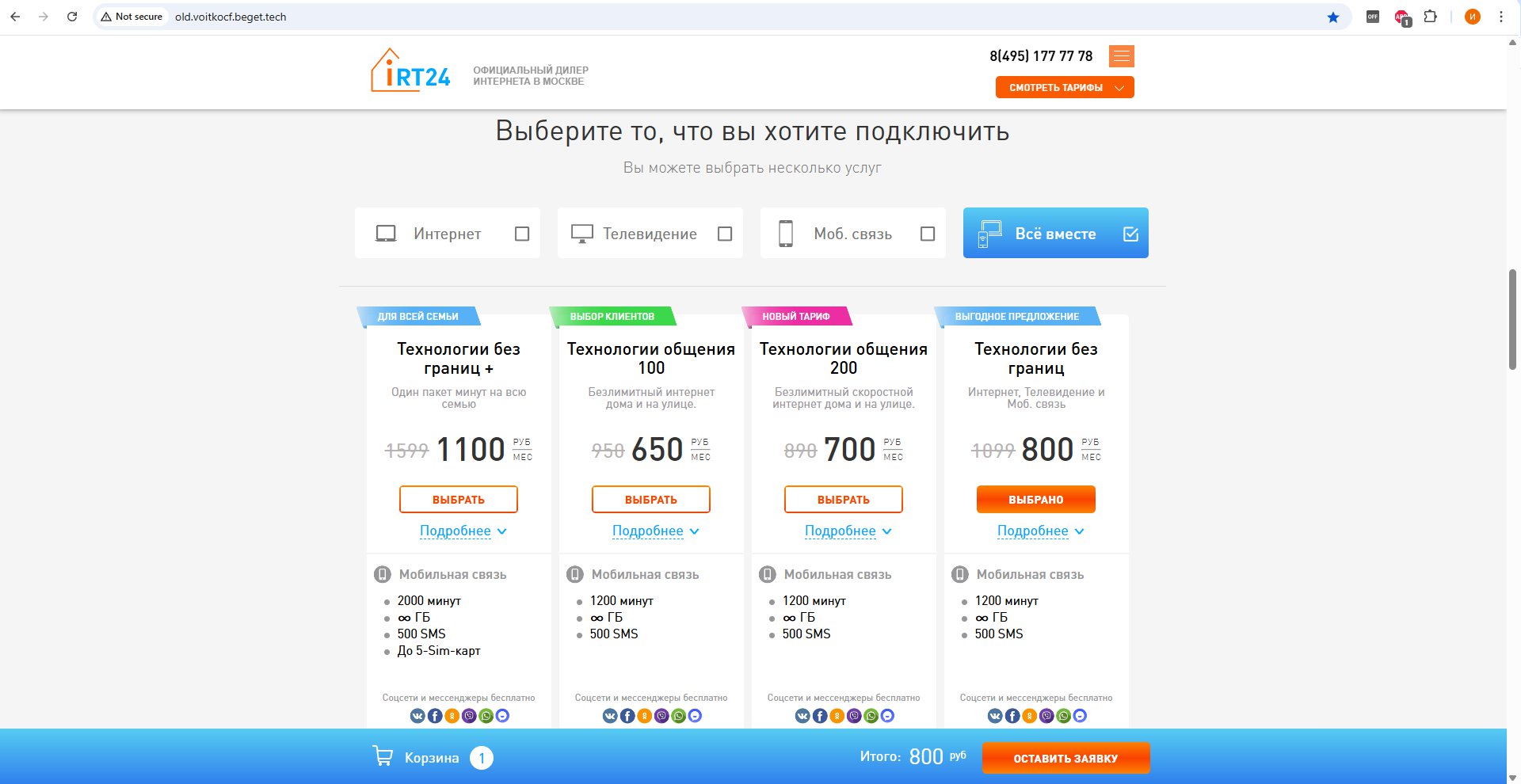Viewport: 1521px width, 784px height.
Task: Reload the page
Action: coord(72,17)
